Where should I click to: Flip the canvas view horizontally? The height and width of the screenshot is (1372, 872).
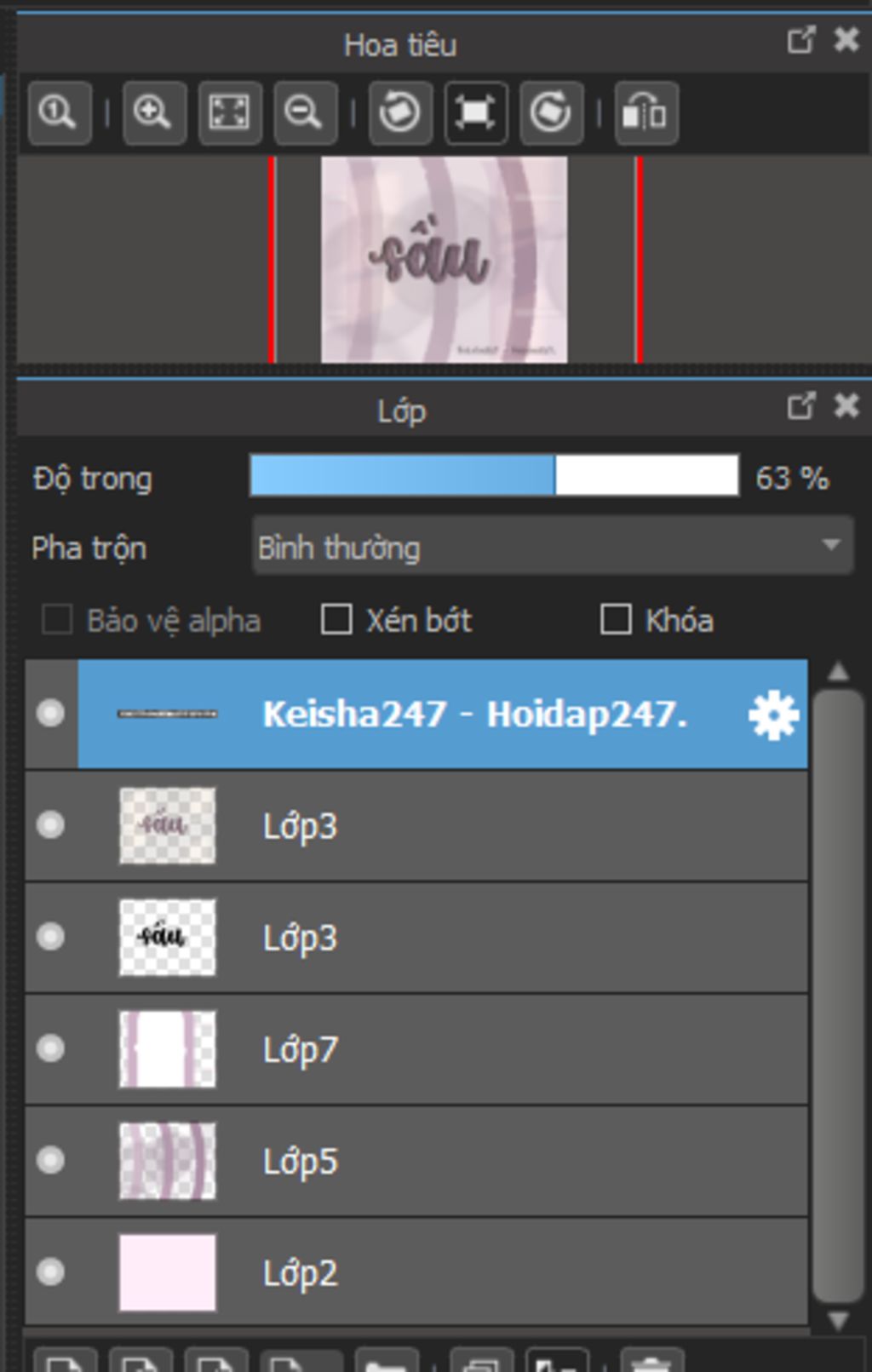645,112
